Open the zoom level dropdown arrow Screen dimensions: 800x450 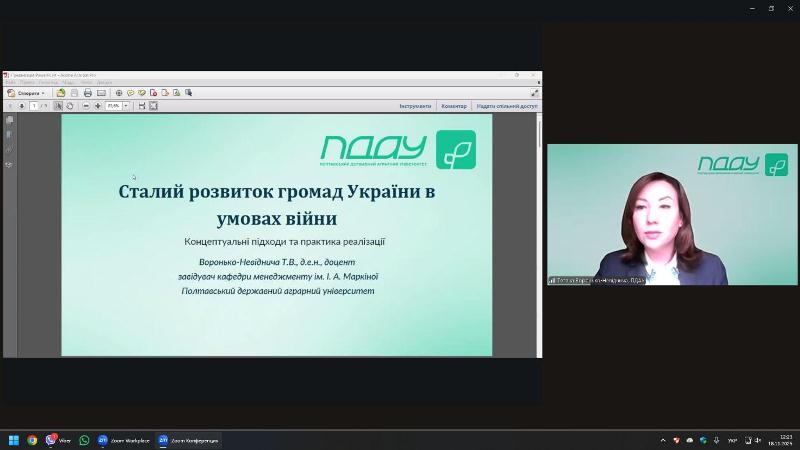126,106
